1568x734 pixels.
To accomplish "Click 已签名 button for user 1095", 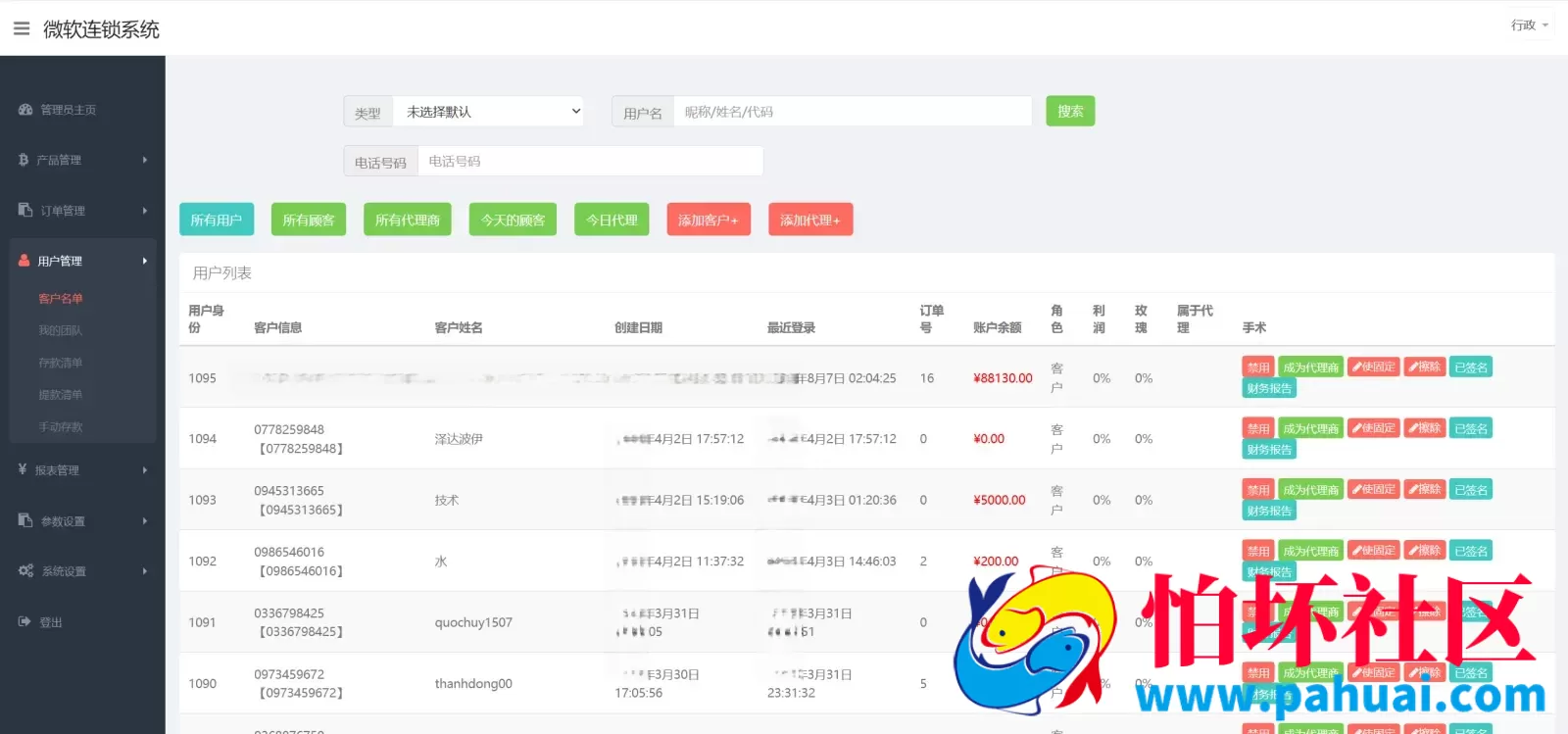I will (x=1471, y=367).
